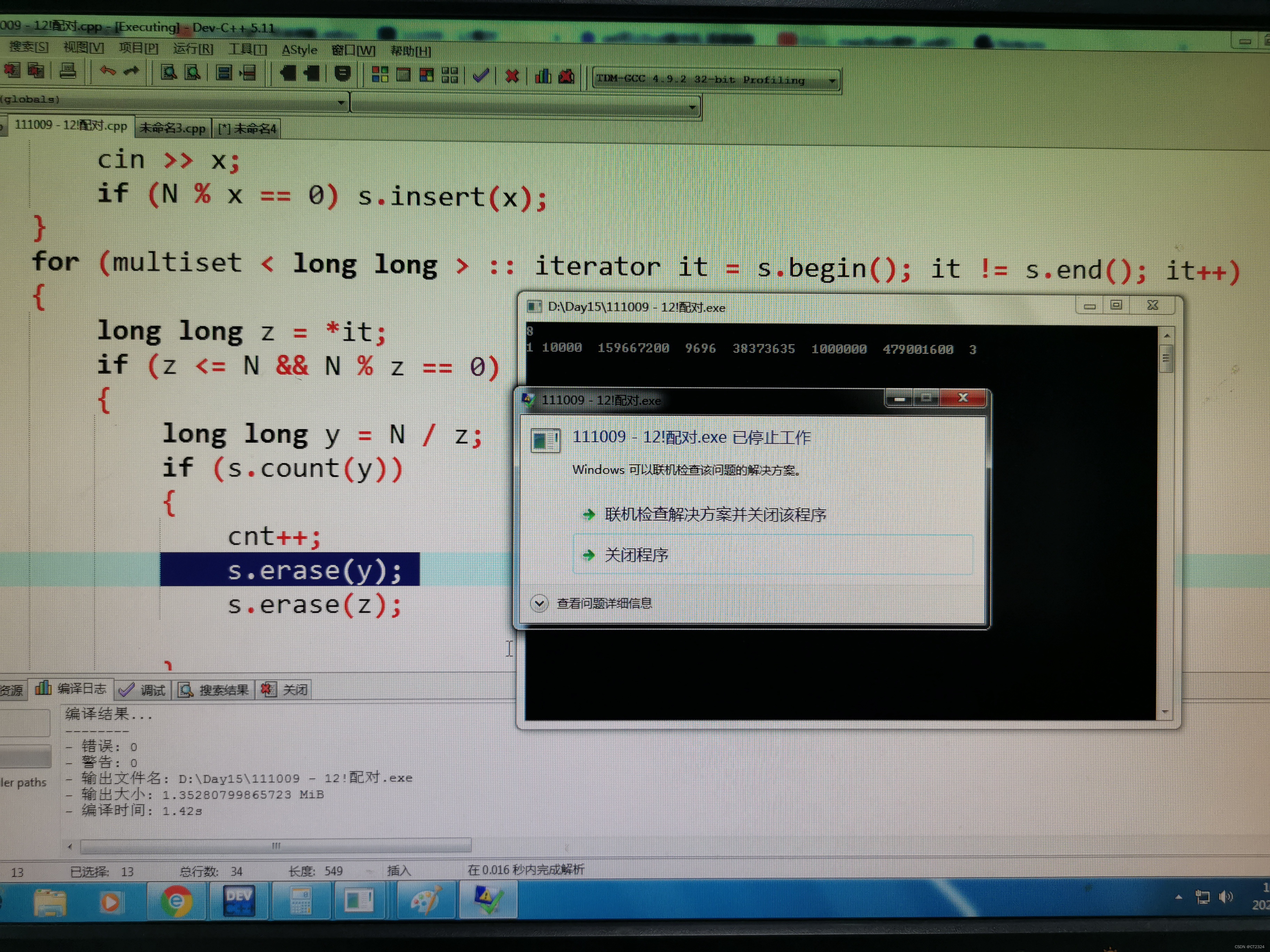Viewport: 1270px width, 952px height.
Task: Click the delete profiling information icon
Action: (567, 76)
